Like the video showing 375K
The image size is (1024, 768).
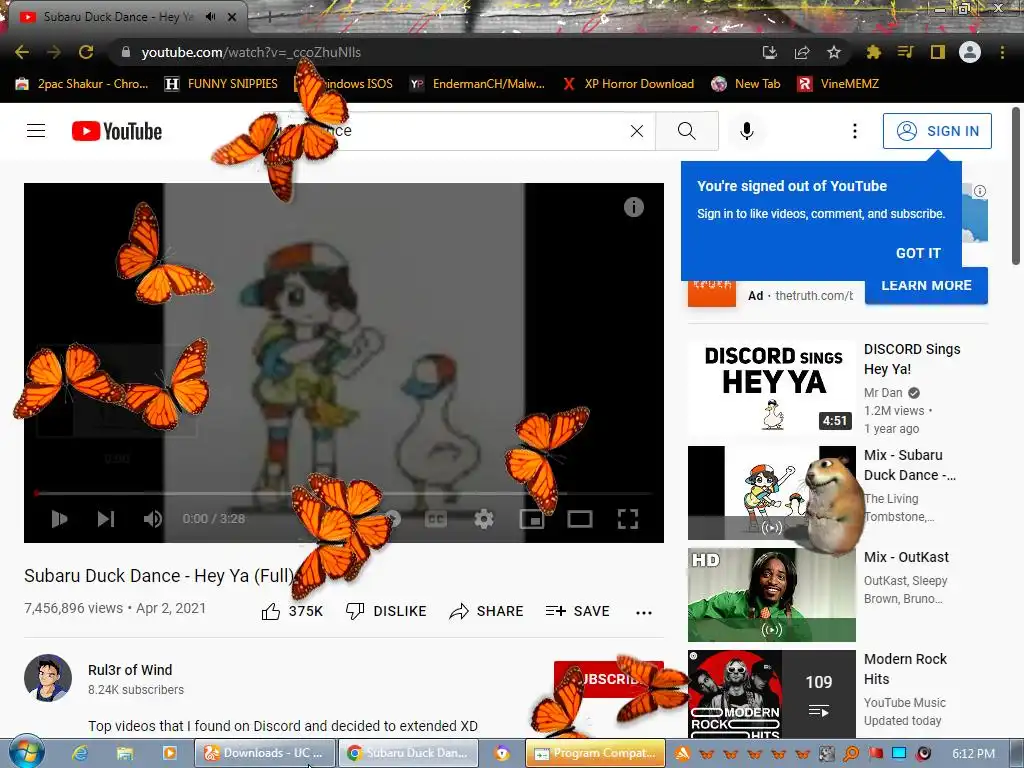click(292, 611)
